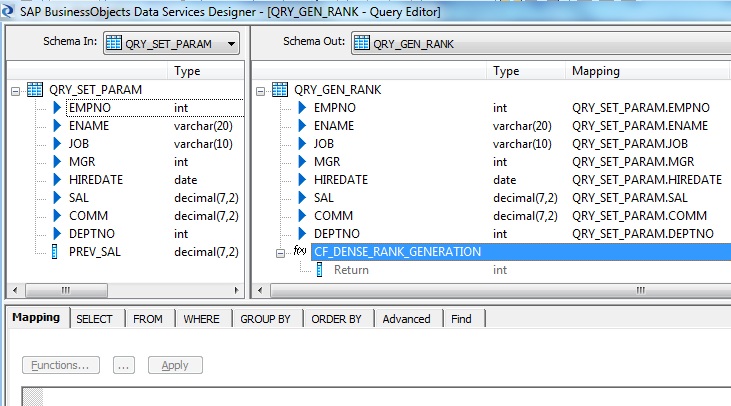731x406 pixels.
Task: Click right scroll arrow of input schema scrollbar
Action: pyautogui.click(x=236, y=290)
